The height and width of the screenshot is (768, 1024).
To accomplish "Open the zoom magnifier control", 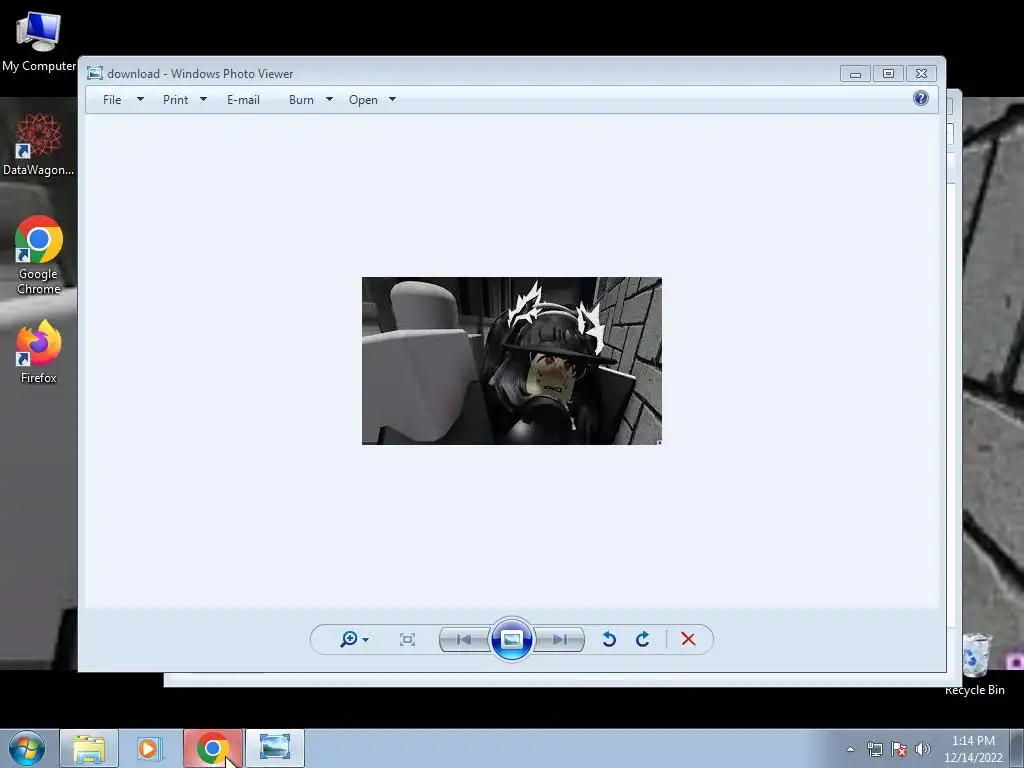I will [349, 639].
